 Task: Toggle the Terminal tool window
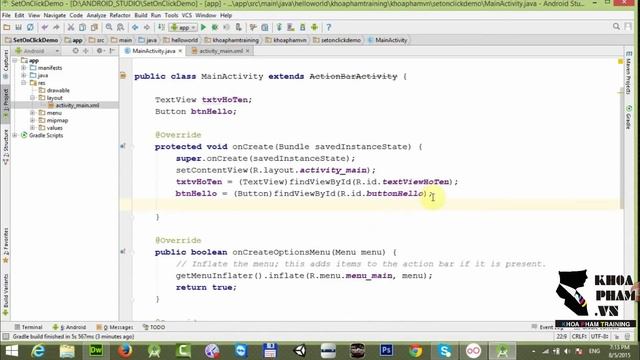[x=29, y=327]
